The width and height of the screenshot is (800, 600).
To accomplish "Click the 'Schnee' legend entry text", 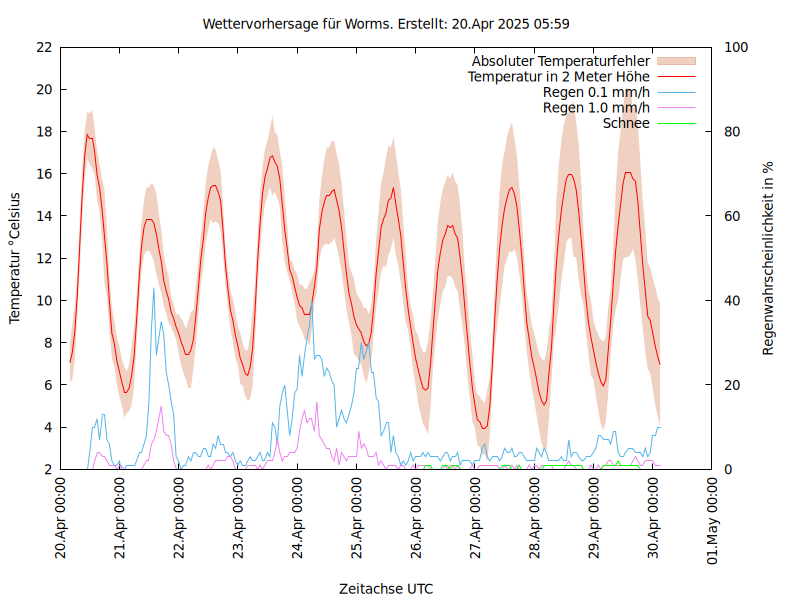I will coord(627,123).
